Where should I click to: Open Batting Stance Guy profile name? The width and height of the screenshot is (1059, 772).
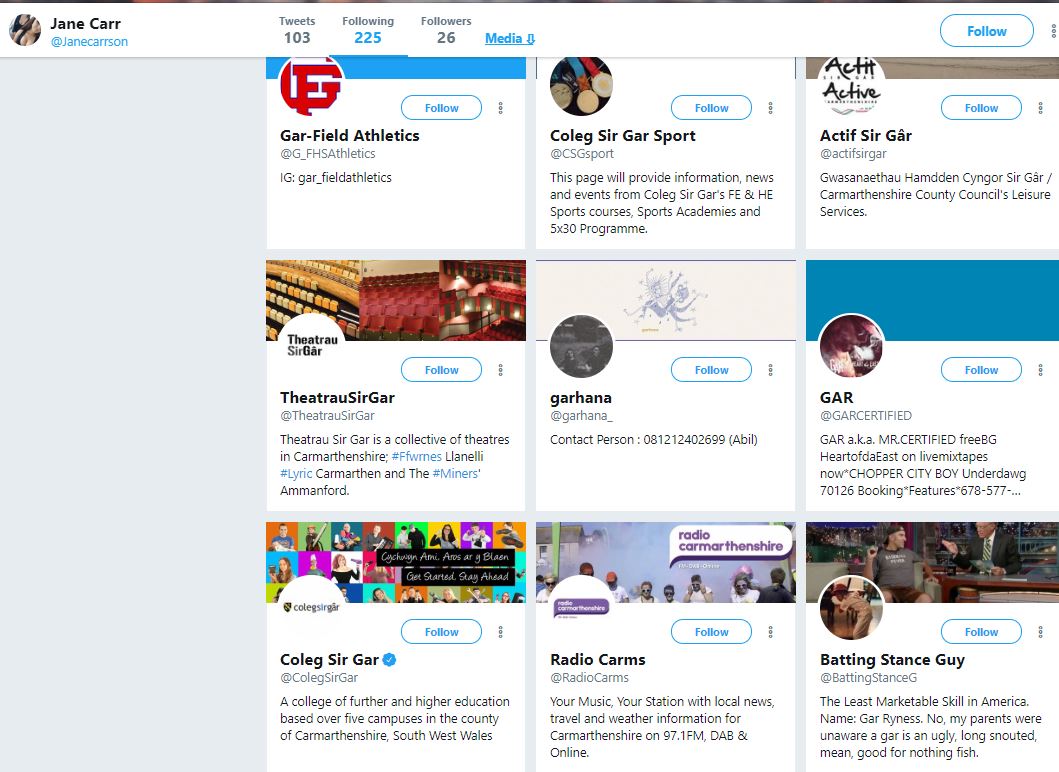pos(892,660)
